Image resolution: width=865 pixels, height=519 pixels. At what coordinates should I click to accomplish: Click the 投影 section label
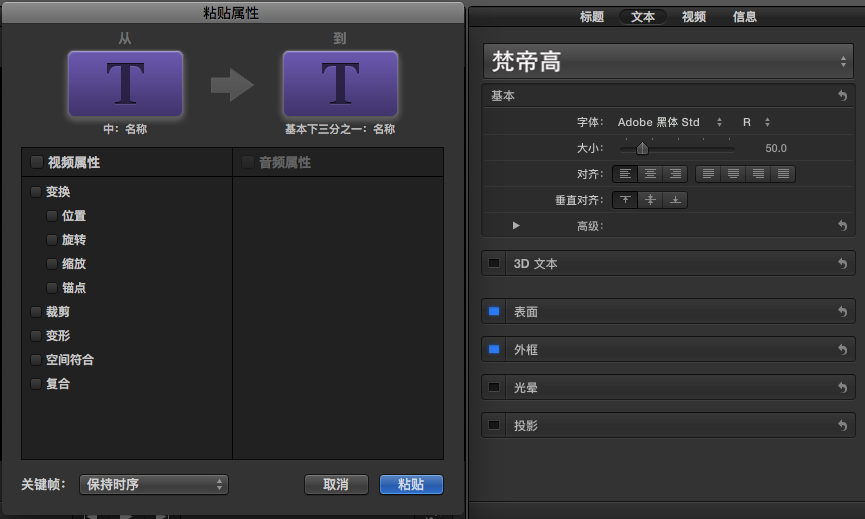(526, 425)
